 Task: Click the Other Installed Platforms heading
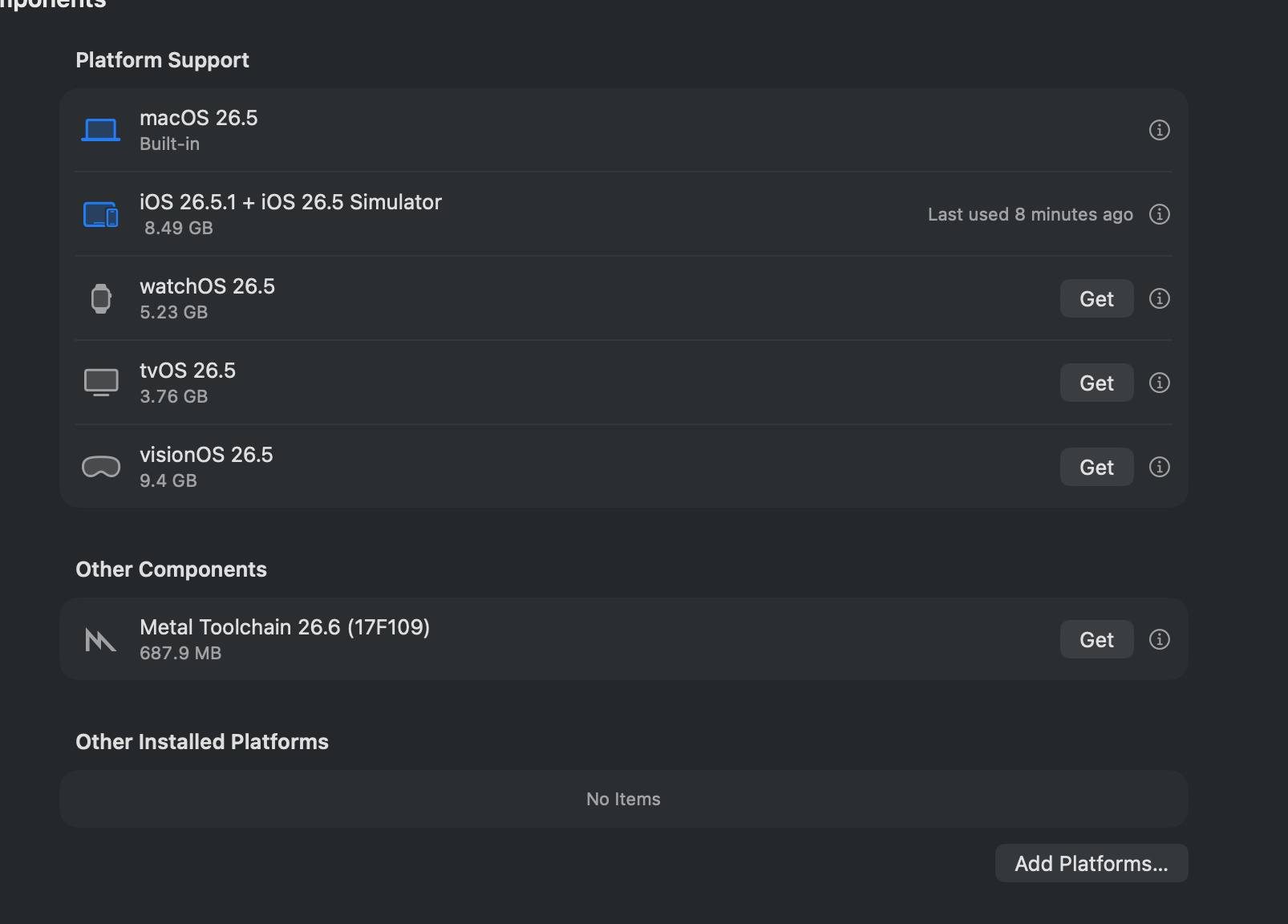[202, 742]
